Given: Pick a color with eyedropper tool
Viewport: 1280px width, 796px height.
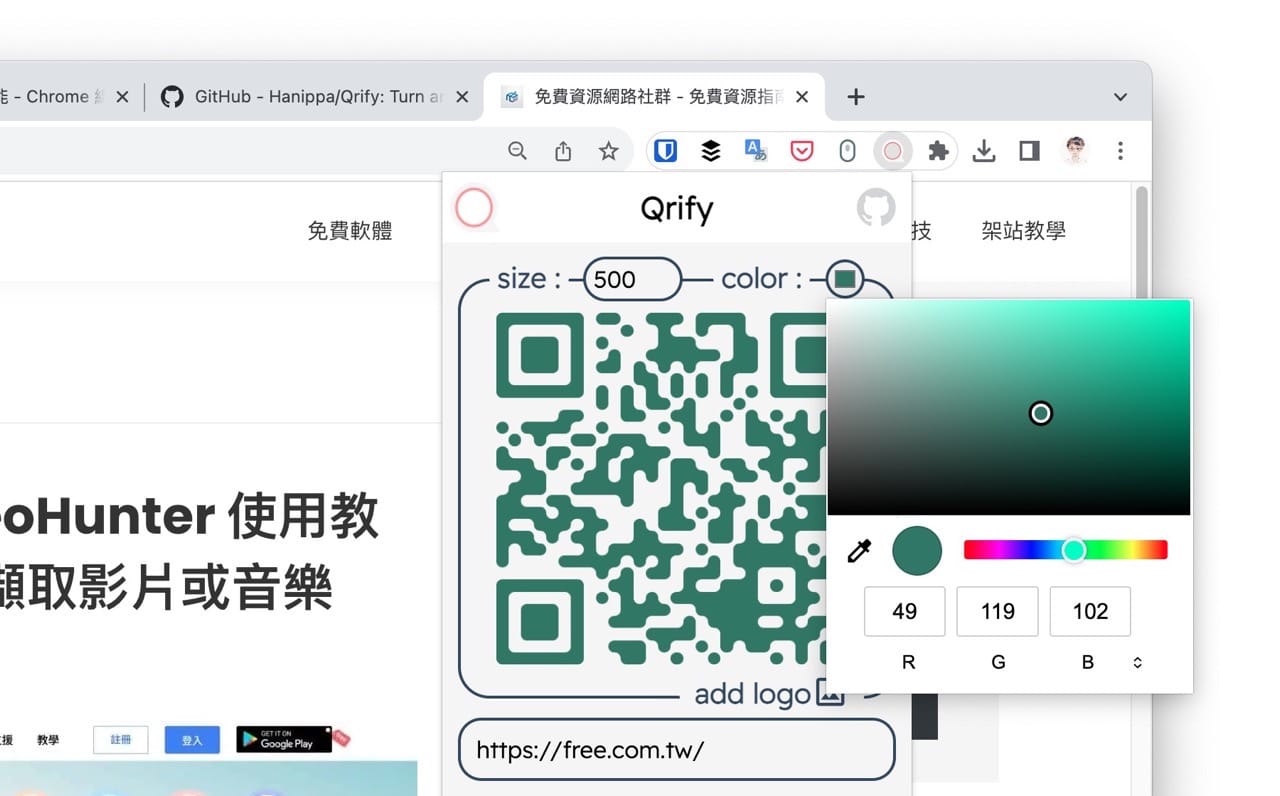Looking at the screenshot, I should (x=859, y=551).
